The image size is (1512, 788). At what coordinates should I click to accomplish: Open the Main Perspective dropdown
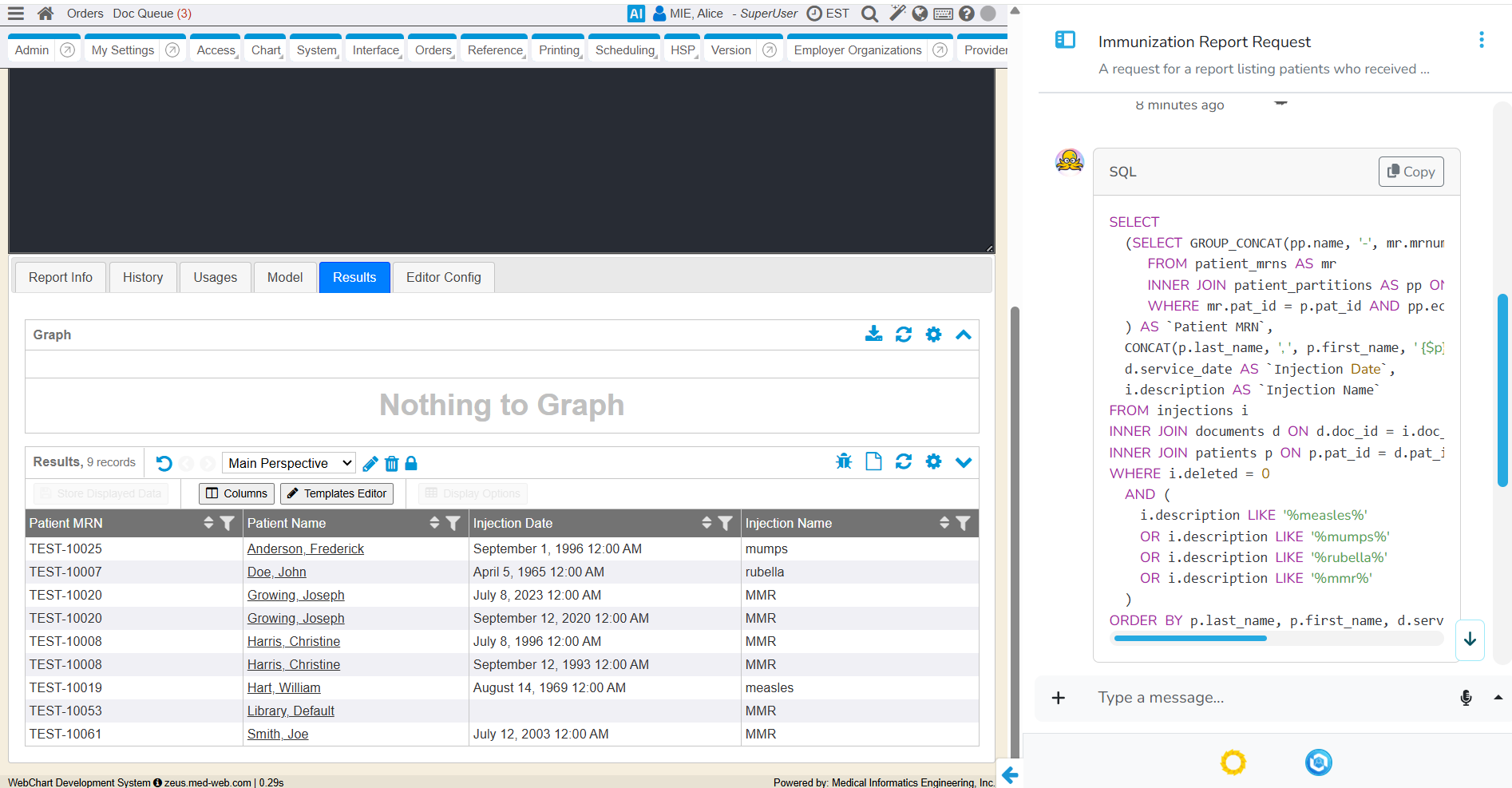[x=289, y=463]
